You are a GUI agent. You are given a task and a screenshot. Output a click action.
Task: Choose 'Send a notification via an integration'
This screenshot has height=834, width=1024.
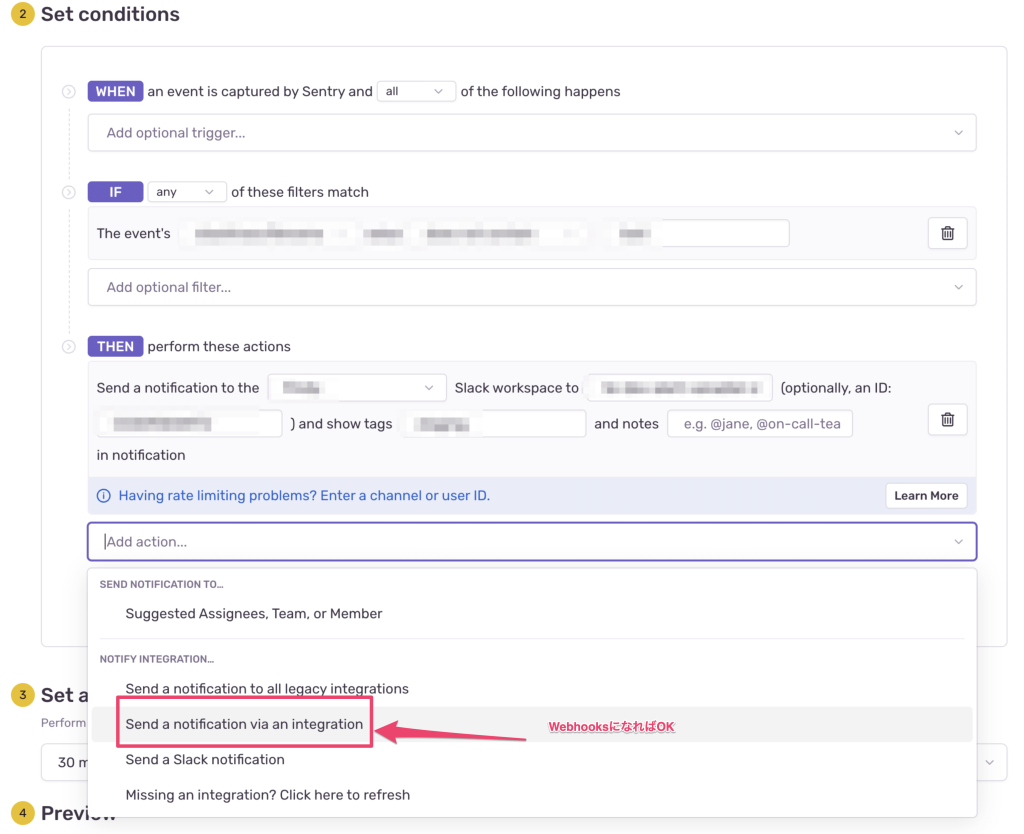click(x=244, y=724)
